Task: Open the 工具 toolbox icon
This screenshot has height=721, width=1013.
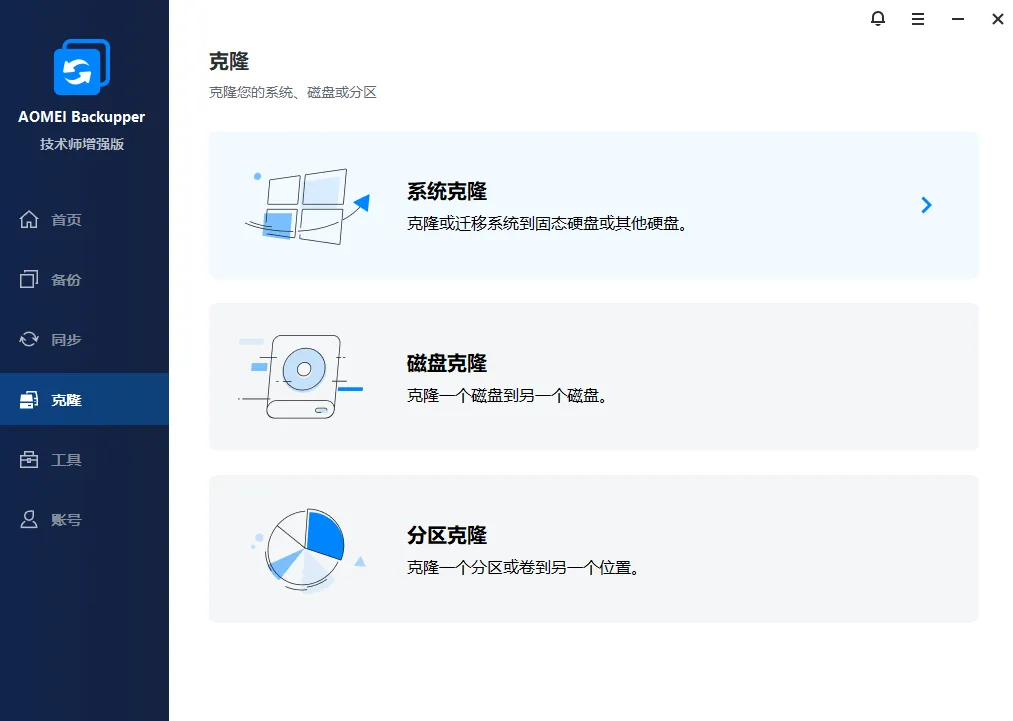Action: 28,459
